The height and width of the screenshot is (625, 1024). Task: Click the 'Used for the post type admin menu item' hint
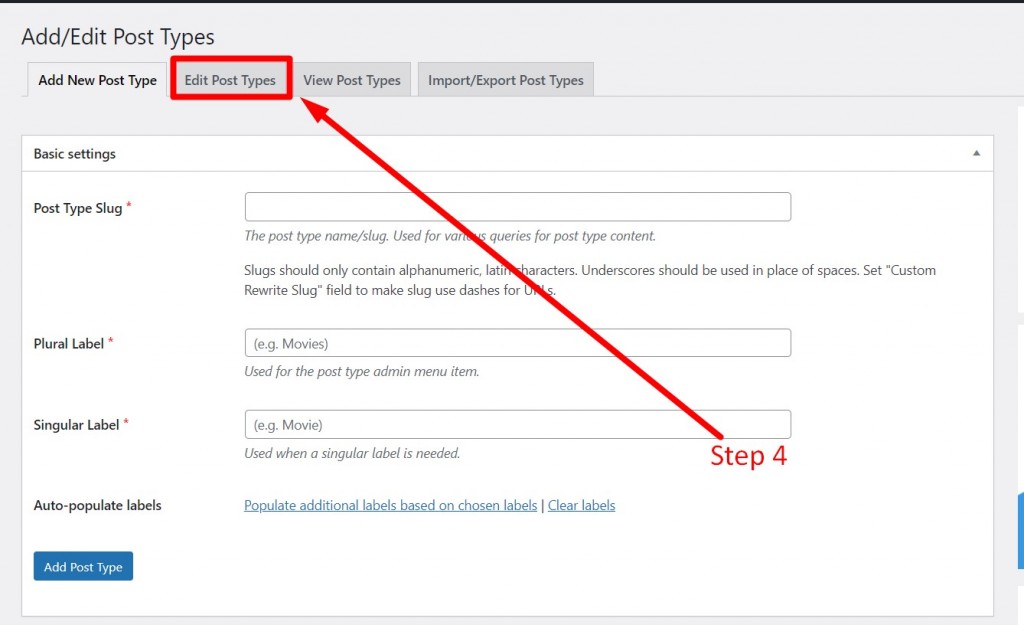[362, 371]
